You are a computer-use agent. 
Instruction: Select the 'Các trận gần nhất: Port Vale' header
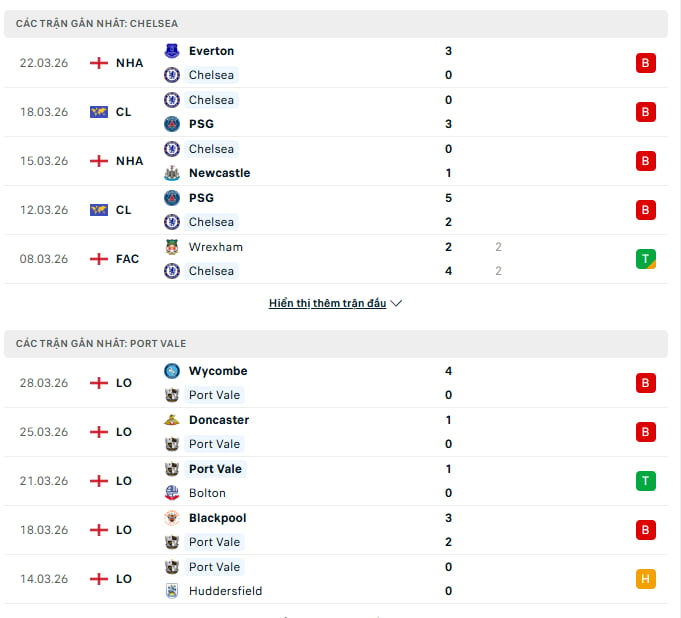(101, 343)
